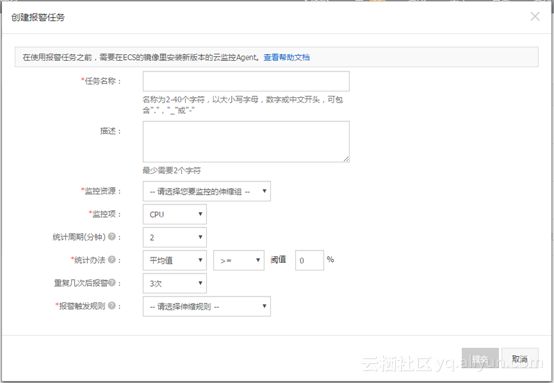Close the 创建报警任务 dialog with the X

[x=535, y=17]
